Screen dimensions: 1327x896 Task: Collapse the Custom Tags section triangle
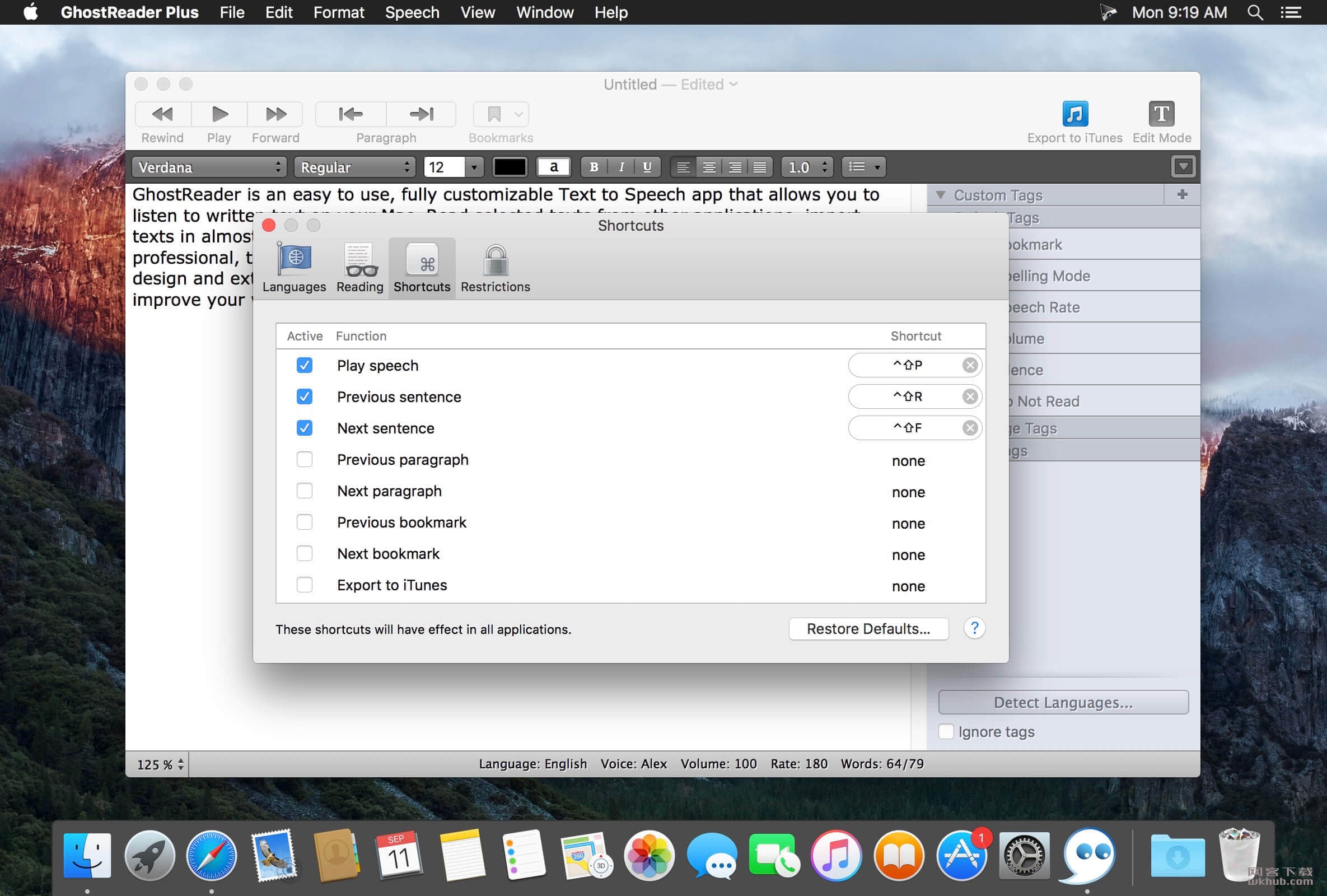click(x=941, y=195)
